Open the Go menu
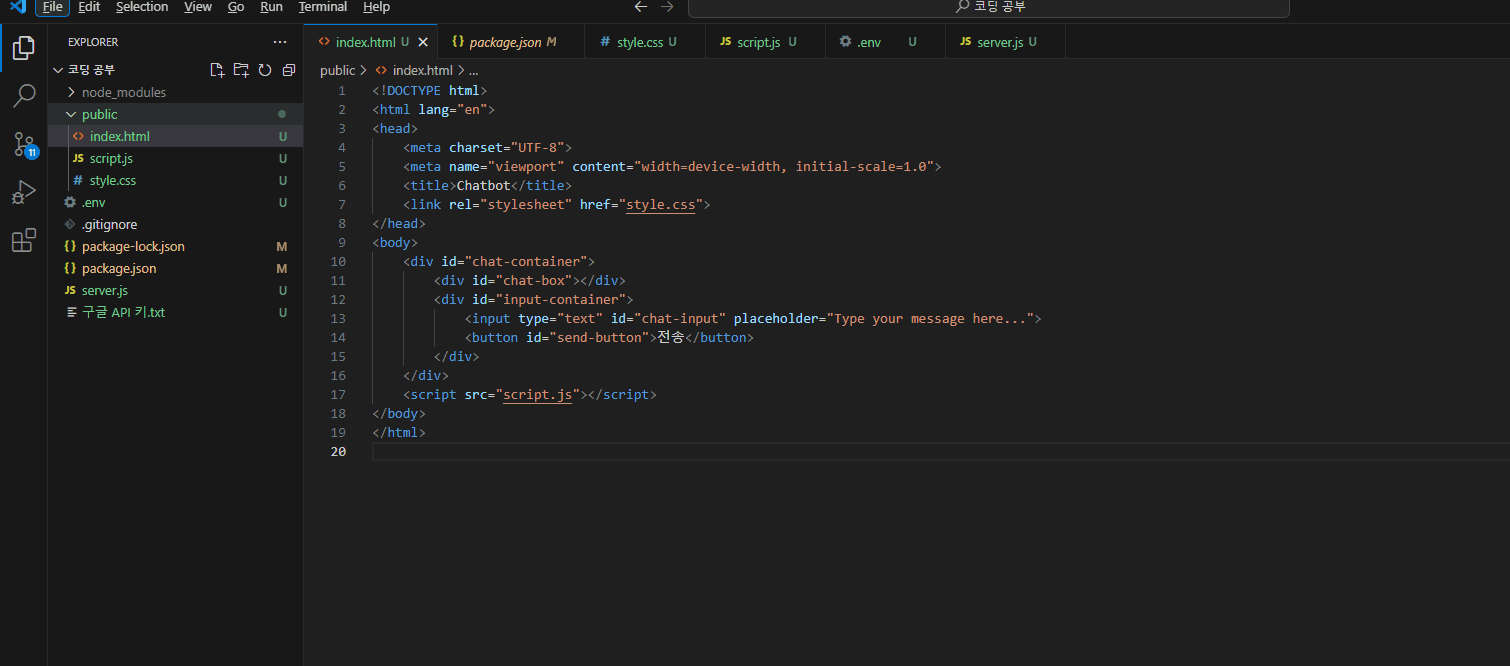The width and height of the screenshot is (1510, 666). pos(236,7)
